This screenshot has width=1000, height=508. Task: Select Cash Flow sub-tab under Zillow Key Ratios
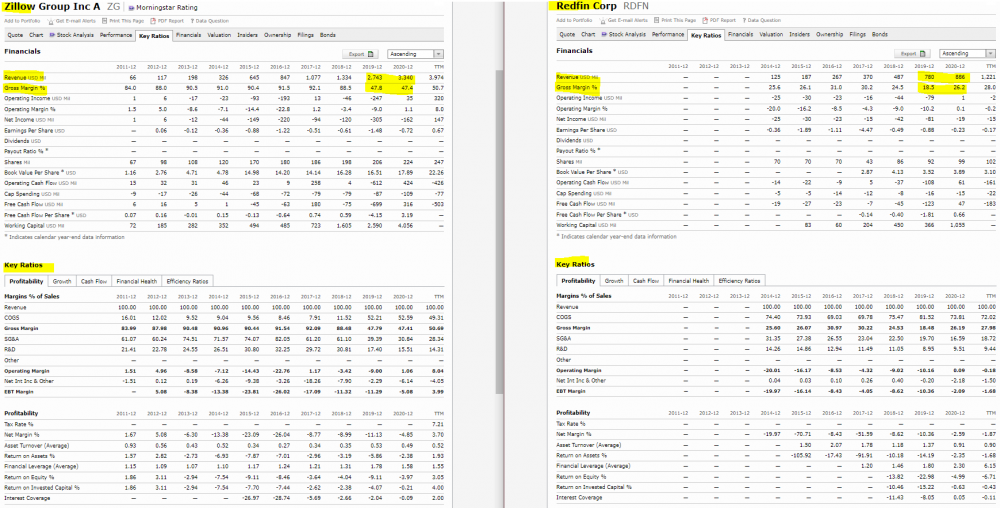93,281
